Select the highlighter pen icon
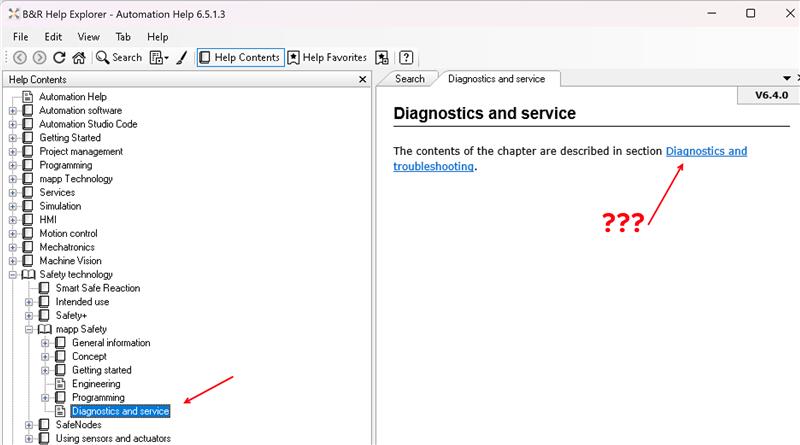Viewport: 800px width, 445px height. [182, 58]
